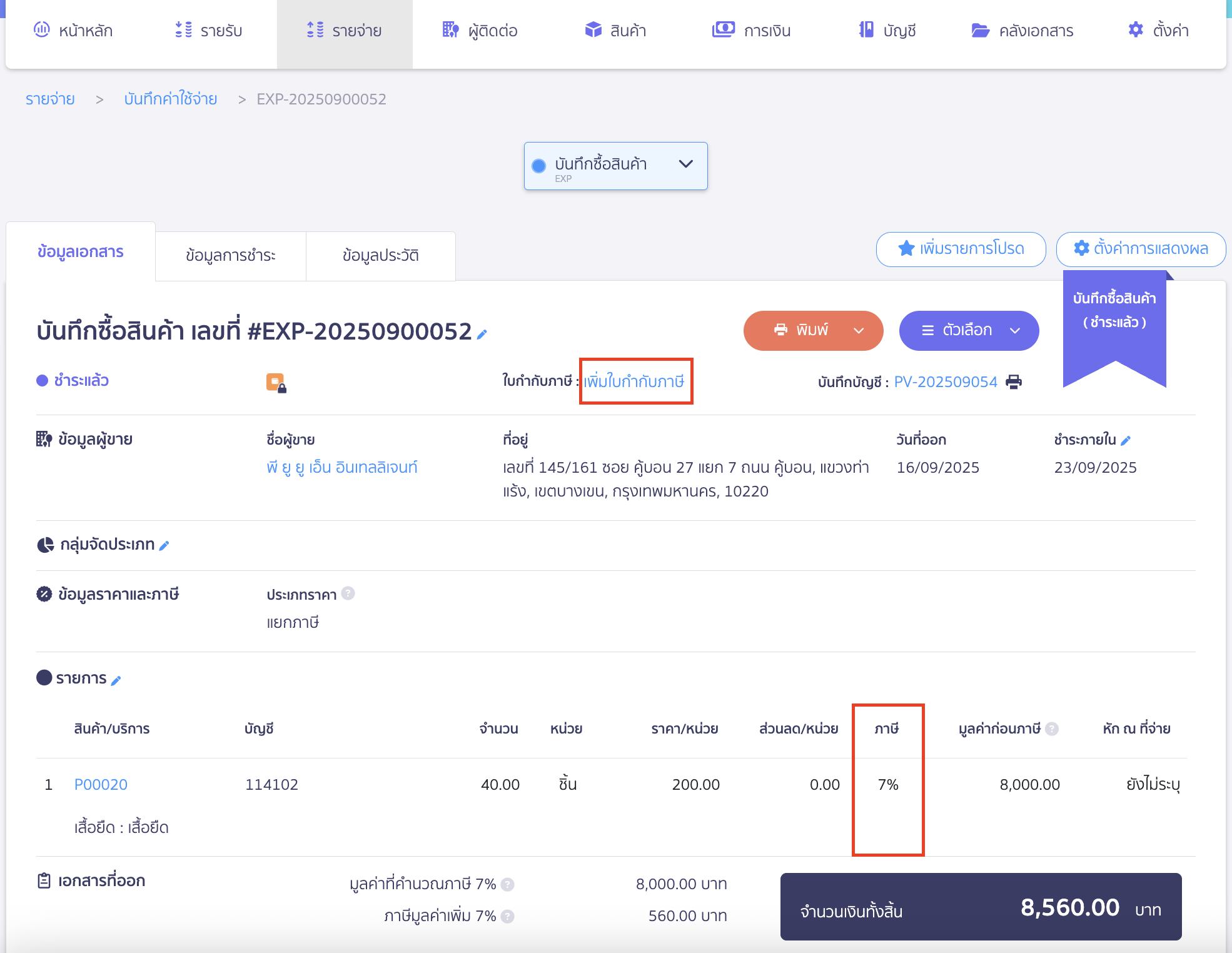Image resolution: width=1232 pixels, height=953 pixels.
Task: Open the พิมพ์ print options dropdown
Action: 859,331
